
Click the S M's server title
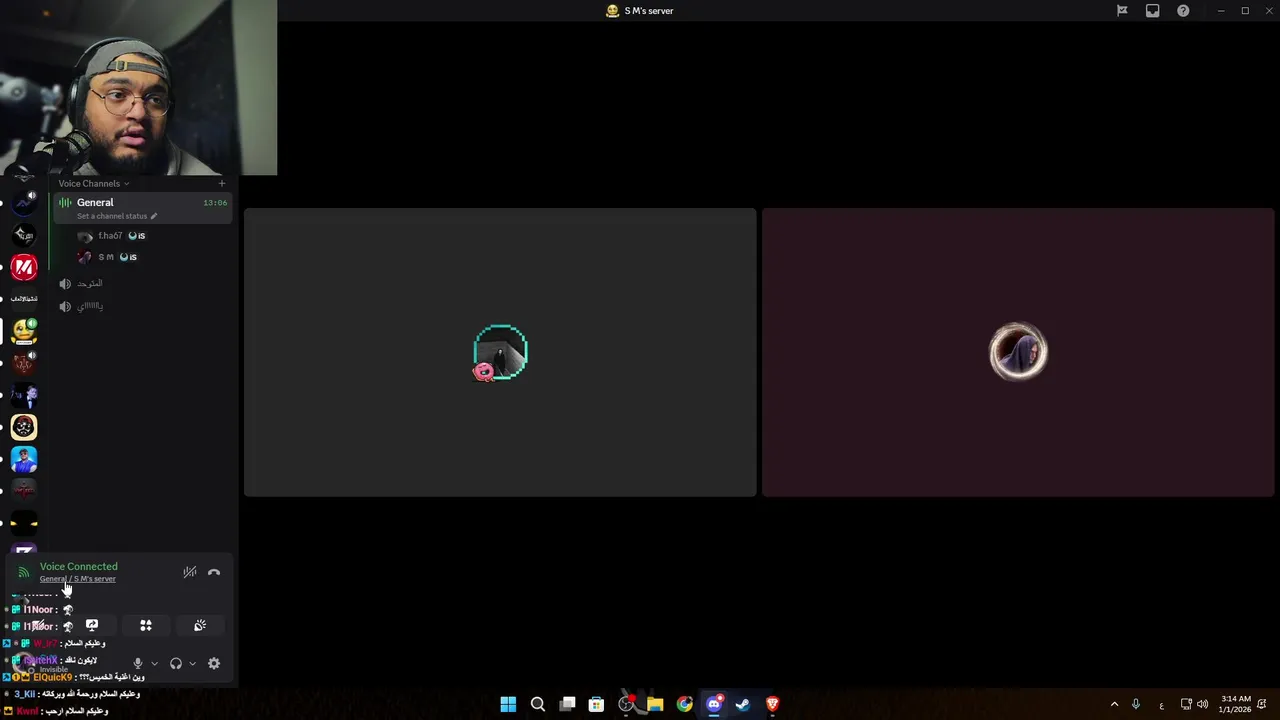649,11
